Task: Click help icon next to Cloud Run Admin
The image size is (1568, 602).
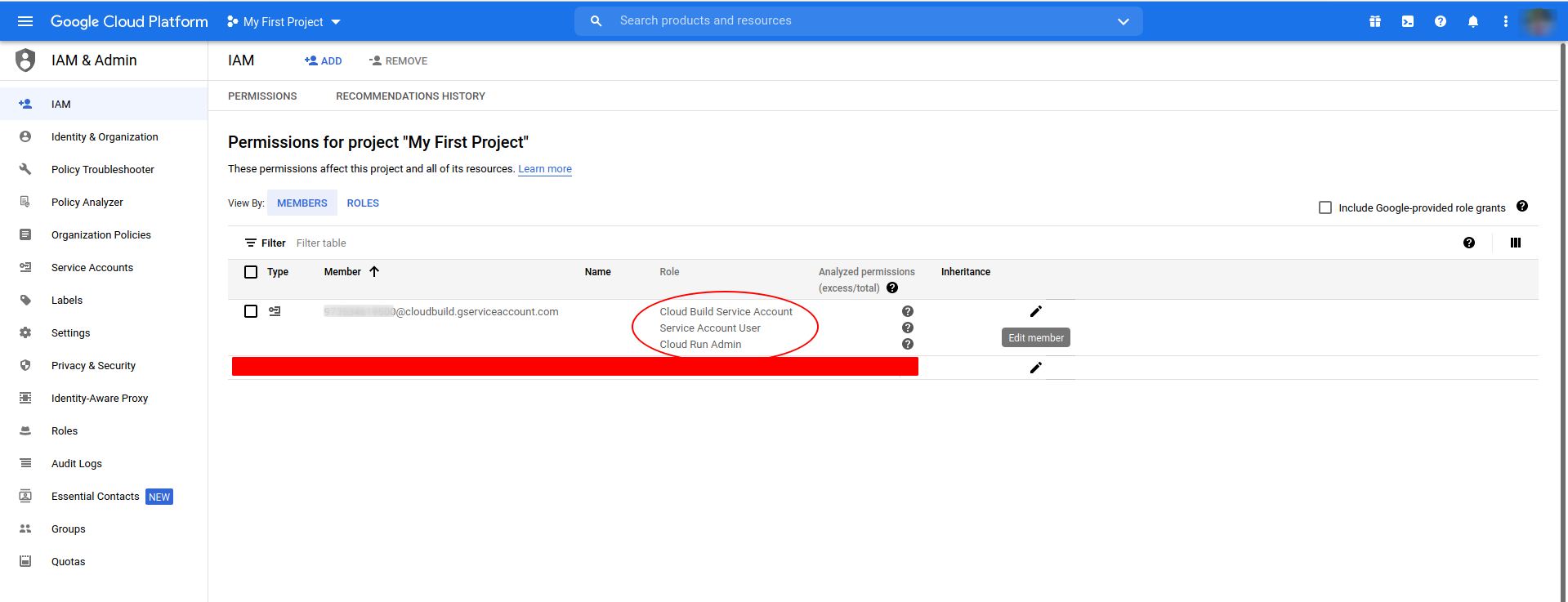Action: (x=908, y=344)
